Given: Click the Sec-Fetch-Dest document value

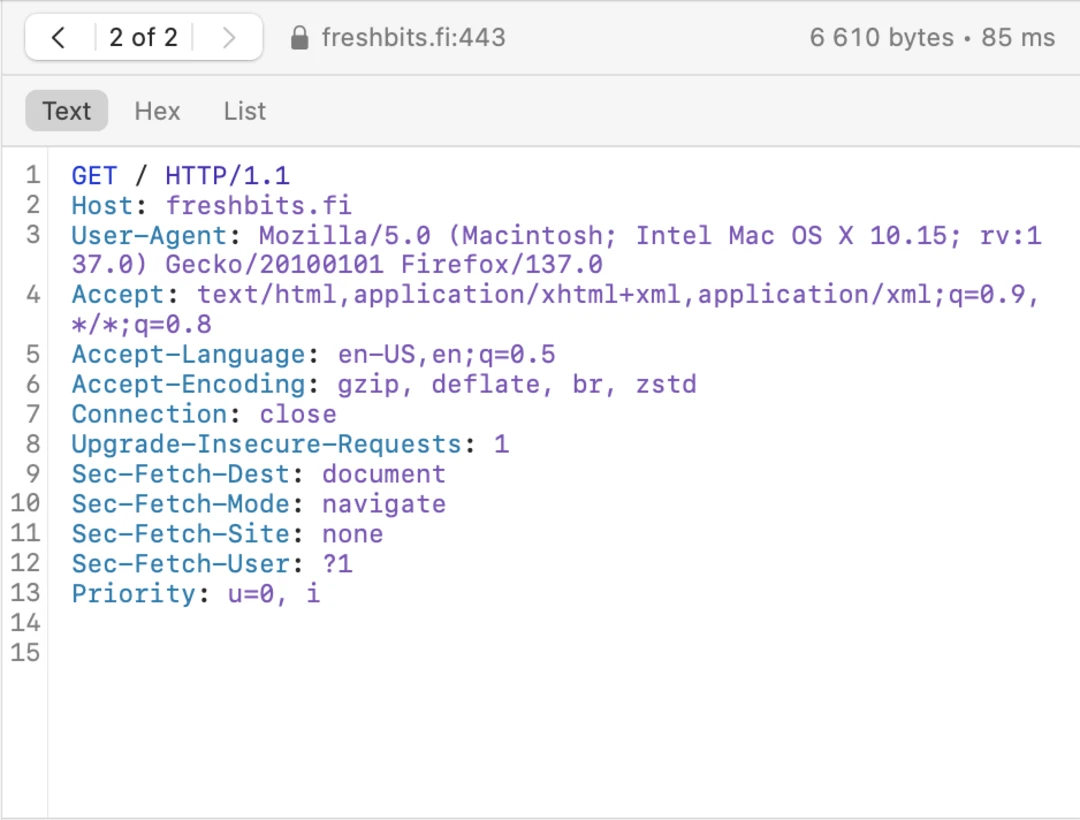Looking at the screenshot, I should click(x=384, y=474).
